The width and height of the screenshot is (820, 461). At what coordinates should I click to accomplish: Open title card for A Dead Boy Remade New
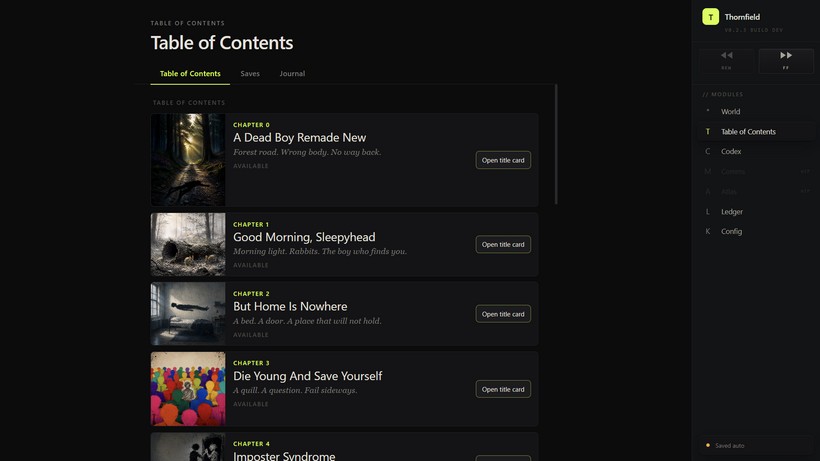tap(503, 160)
